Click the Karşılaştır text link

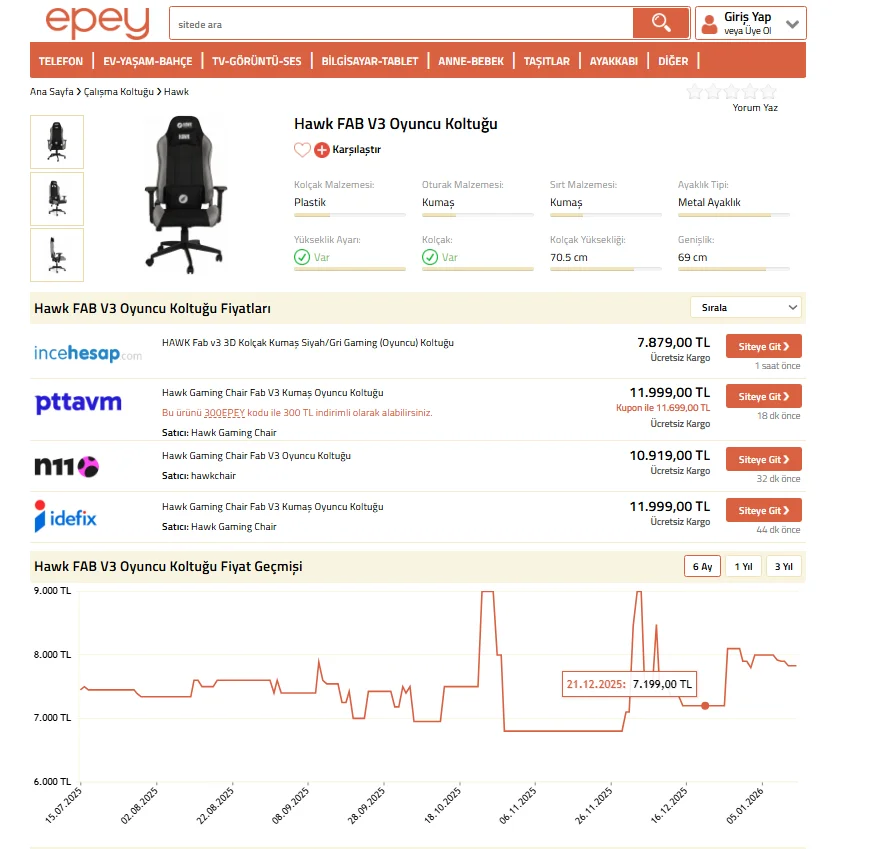click(x=356, y=149)
